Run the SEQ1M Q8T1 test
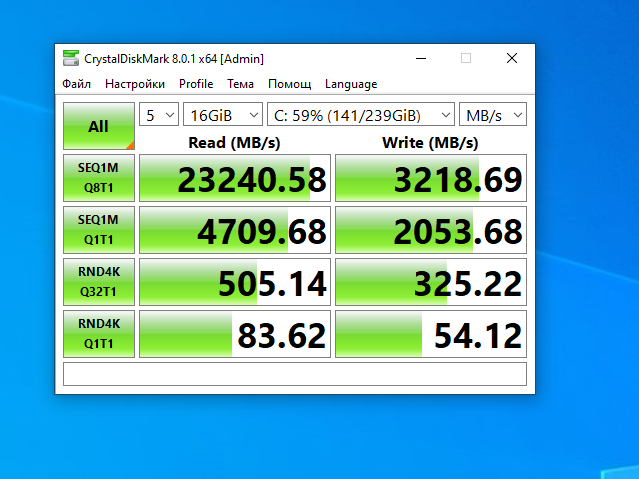 coord(99,178)
